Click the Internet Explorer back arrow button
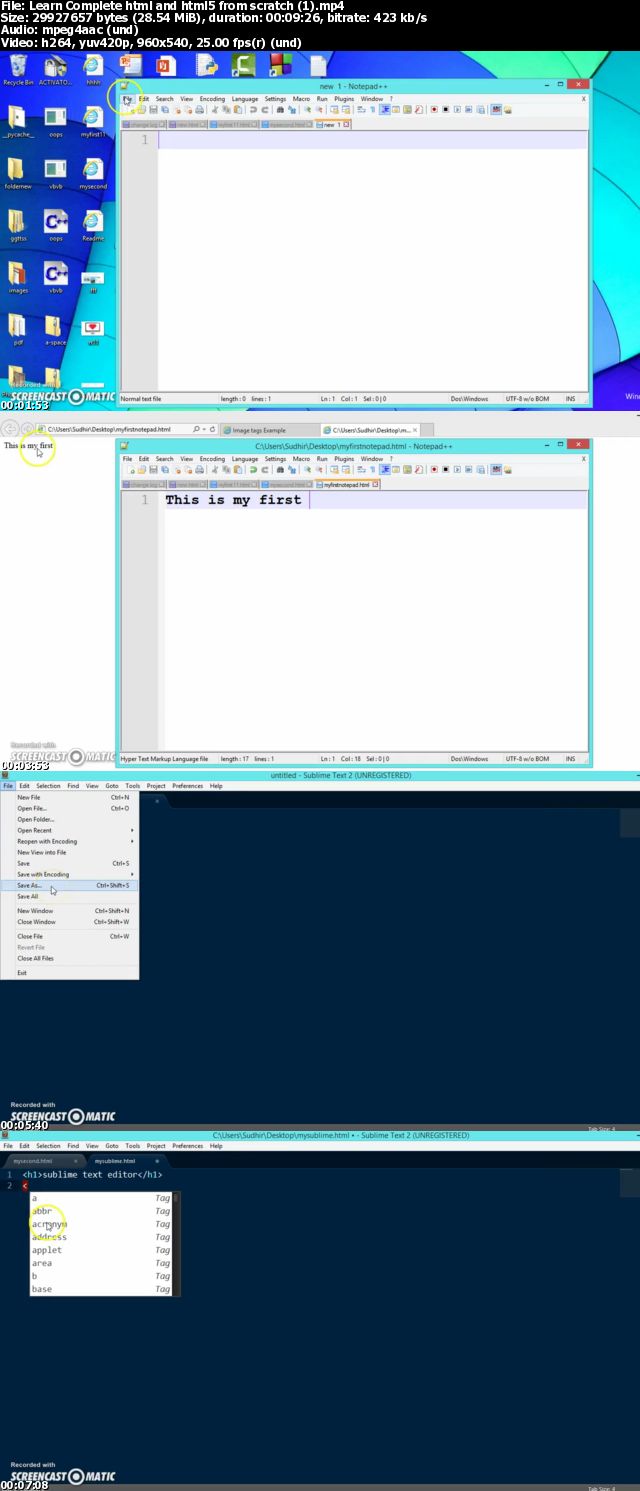Screen dimensions: 640x1491 (12, 429)
